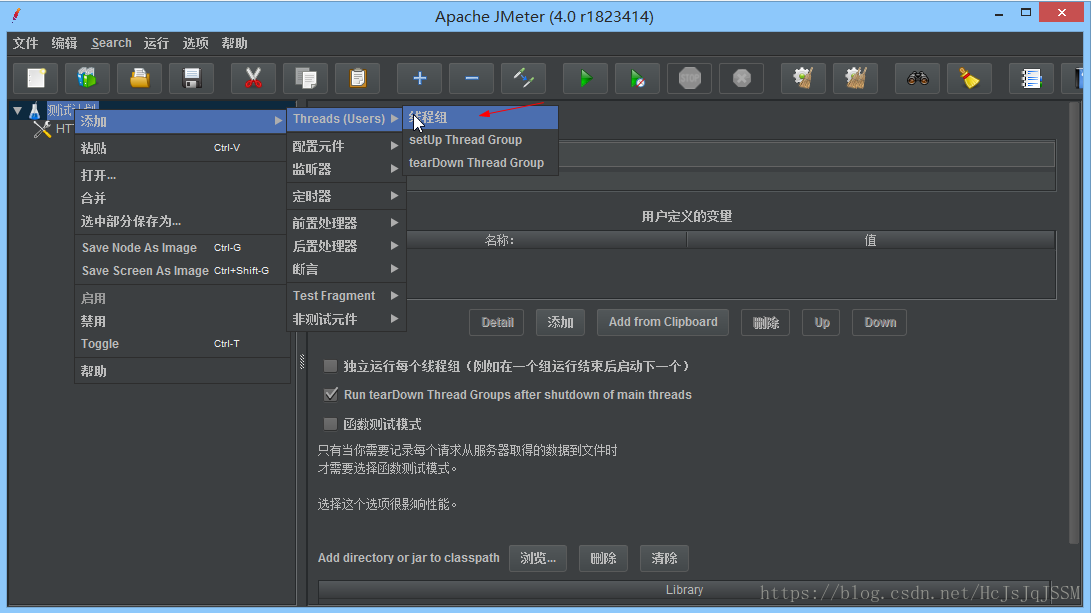The width and height of the screenshot is (1091, 613).
Task: Start test without pauses icon
Action: coord(637,78)
